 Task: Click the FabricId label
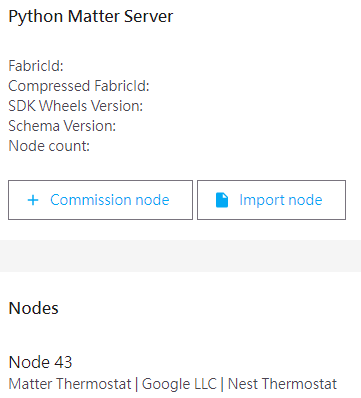(x=36, y=66)
